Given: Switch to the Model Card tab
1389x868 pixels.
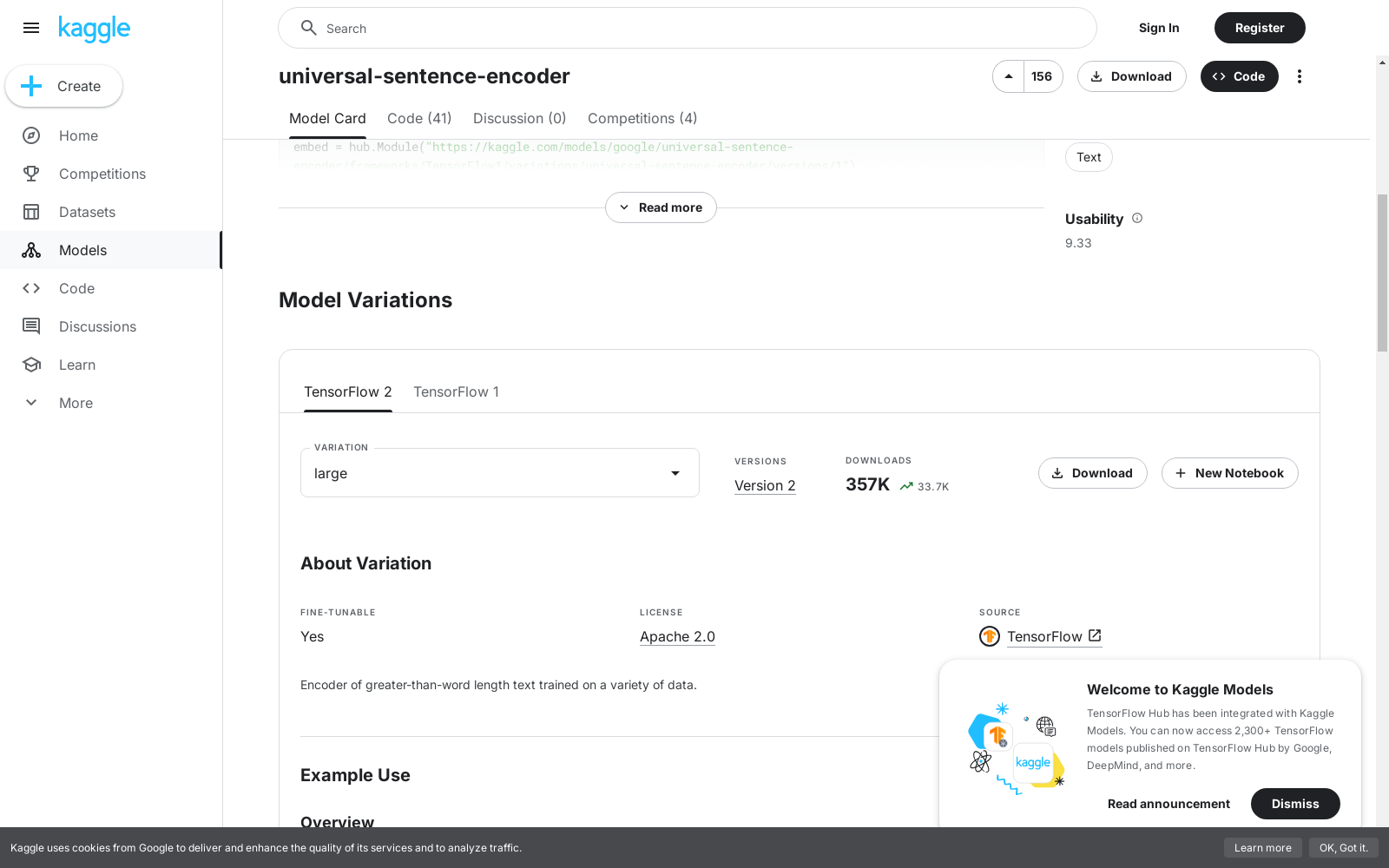Looking at the screenshot, I should tap(327, 118).
